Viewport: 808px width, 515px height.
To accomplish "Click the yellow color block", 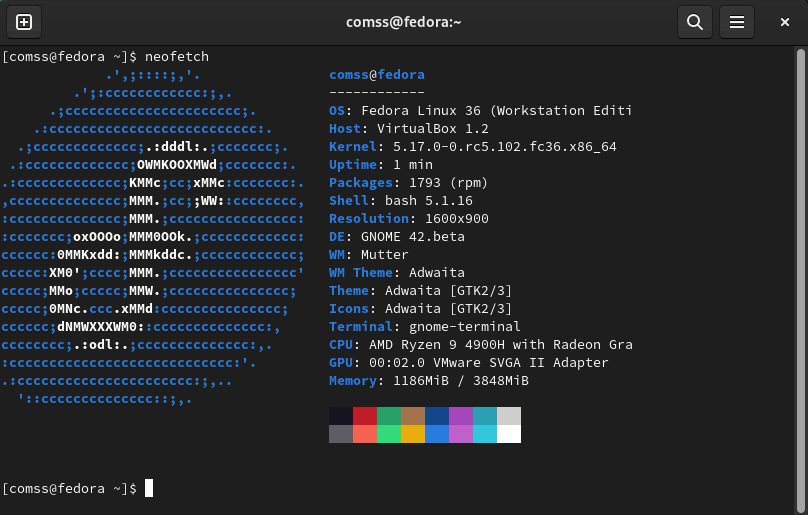I will [x=413, y=434].
